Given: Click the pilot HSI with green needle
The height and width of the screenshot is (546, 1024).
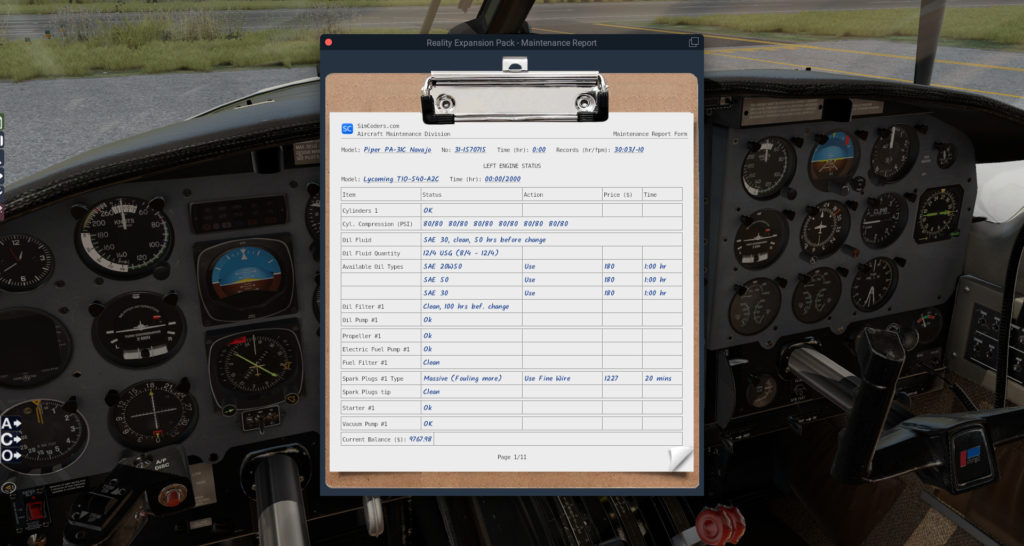Looking at the screenshot, I should pos(256,364).
